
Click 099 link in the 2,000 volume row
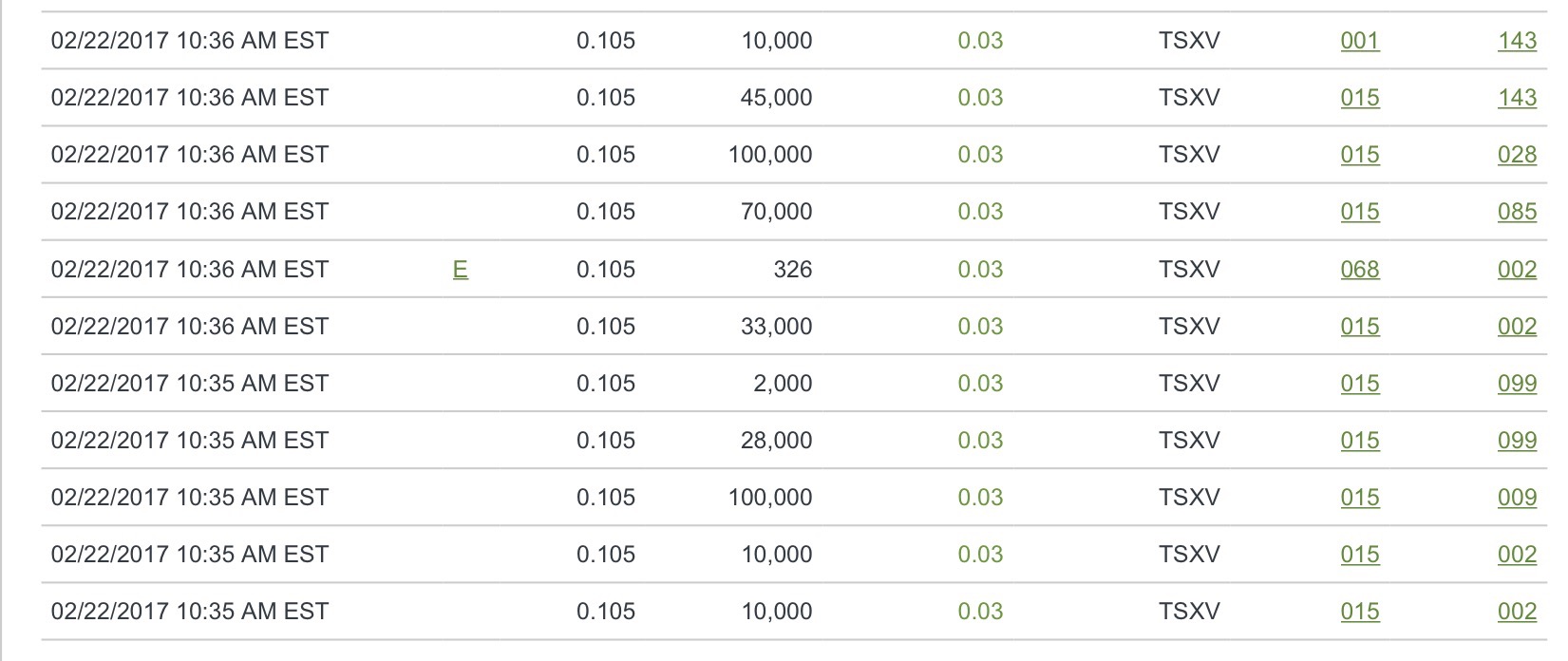(x=1517, y=384)
